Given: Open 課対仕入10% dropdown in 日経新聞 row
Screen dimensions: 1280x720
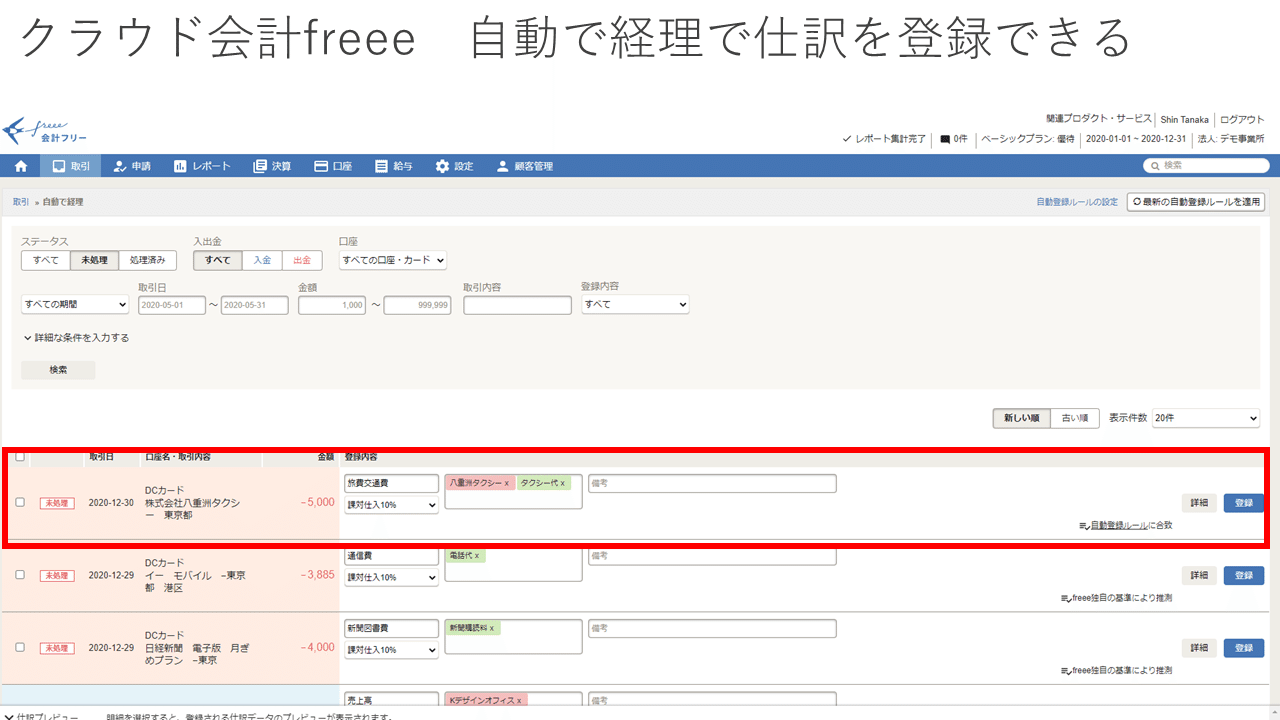Looking at the screenshot, I should 392,650.
